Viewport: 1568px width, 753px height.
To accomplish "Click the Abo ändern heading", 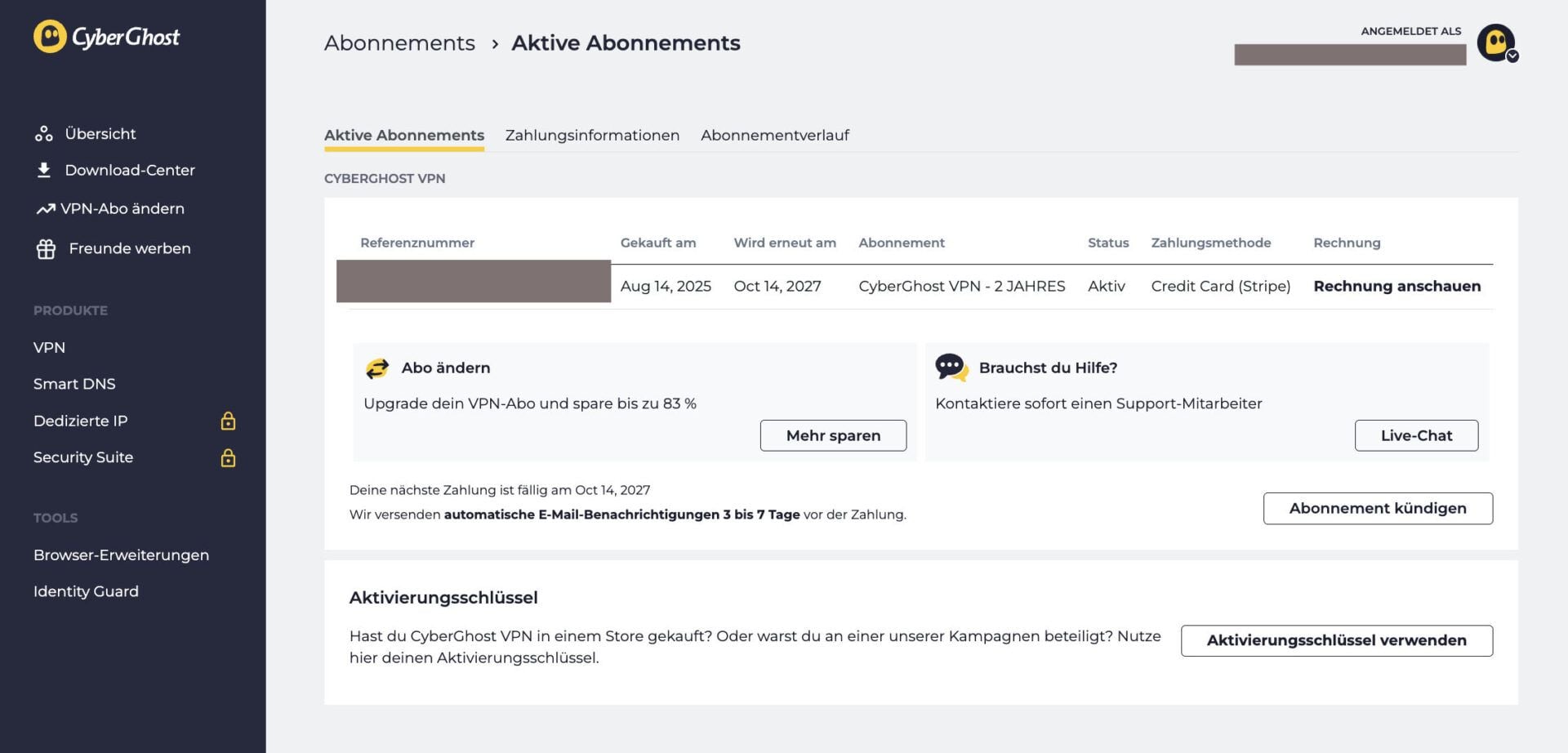I will 446,368.
